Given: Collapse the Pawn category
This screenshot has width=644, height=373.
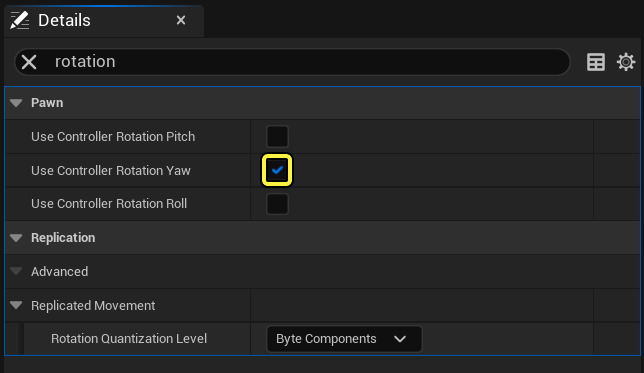Looking at the screenshot, I should pos(16,103).
